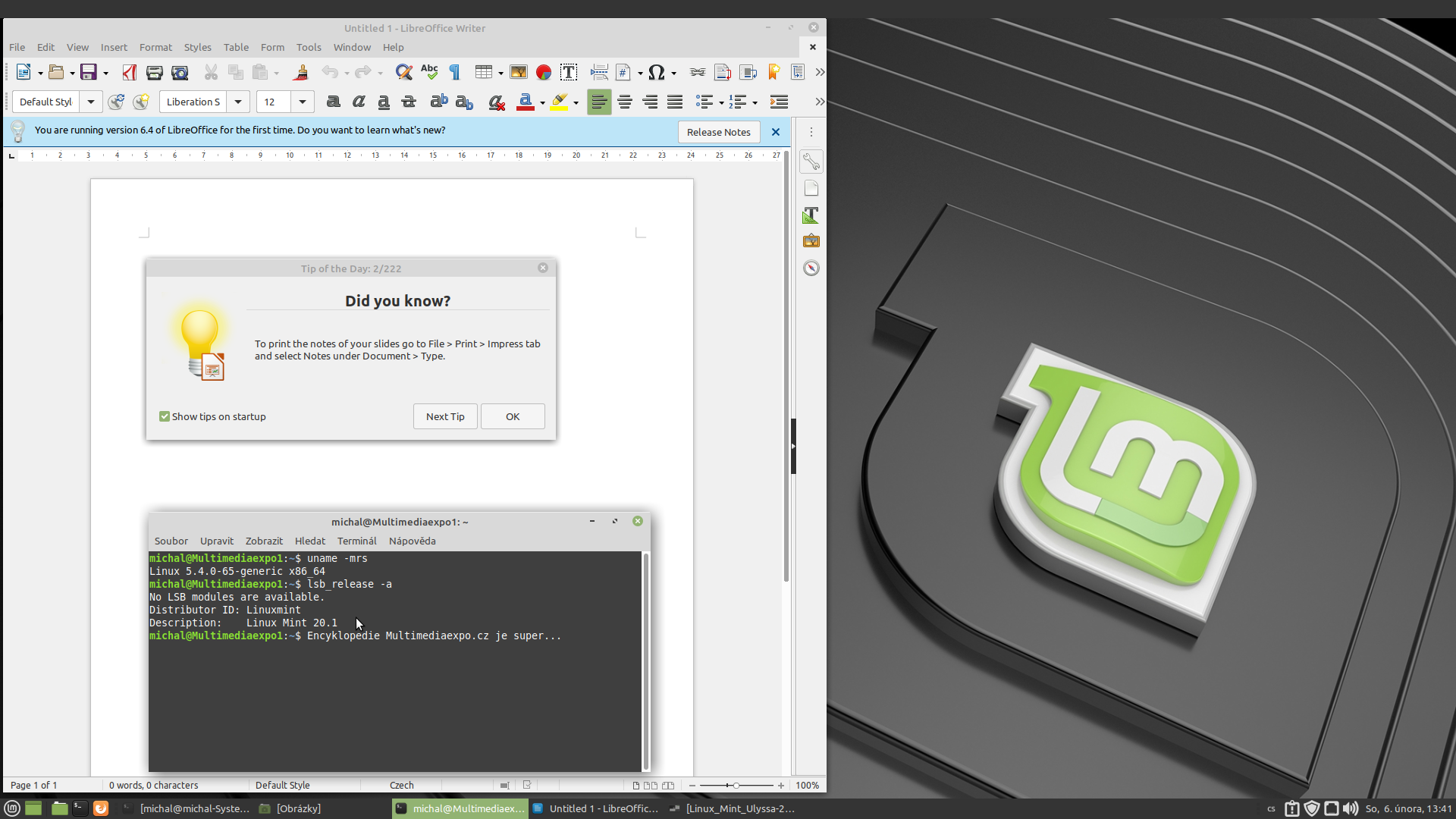Insert chart using pie chart icon

pyautogui.click(x=543, y=72)
